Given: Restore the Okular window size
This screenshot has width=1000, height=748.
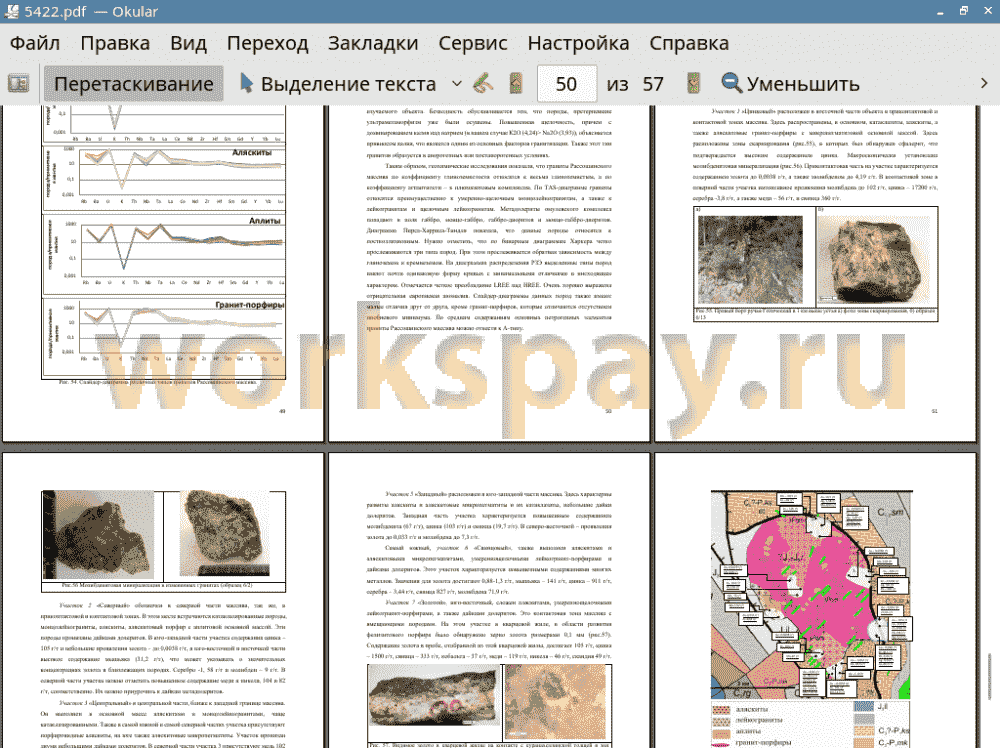Looking at the screenshot, I should [x=964, y=11].
